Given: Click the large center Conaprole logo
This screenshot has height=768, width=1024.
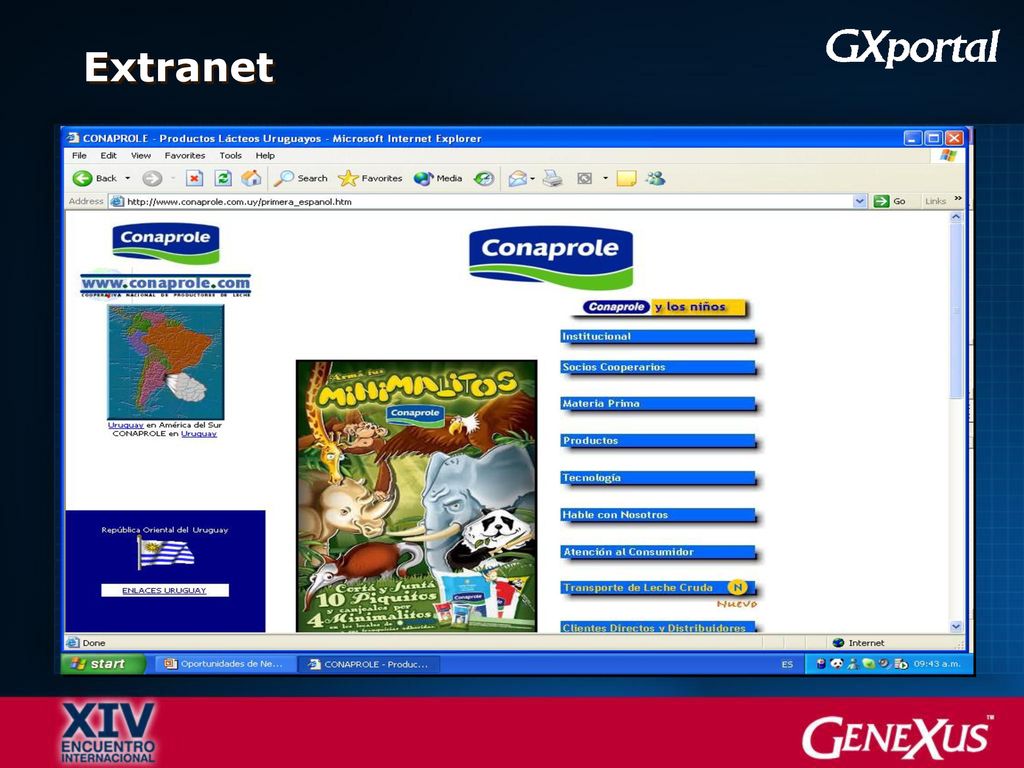Looking at the screenshot, I should (551, 257).
